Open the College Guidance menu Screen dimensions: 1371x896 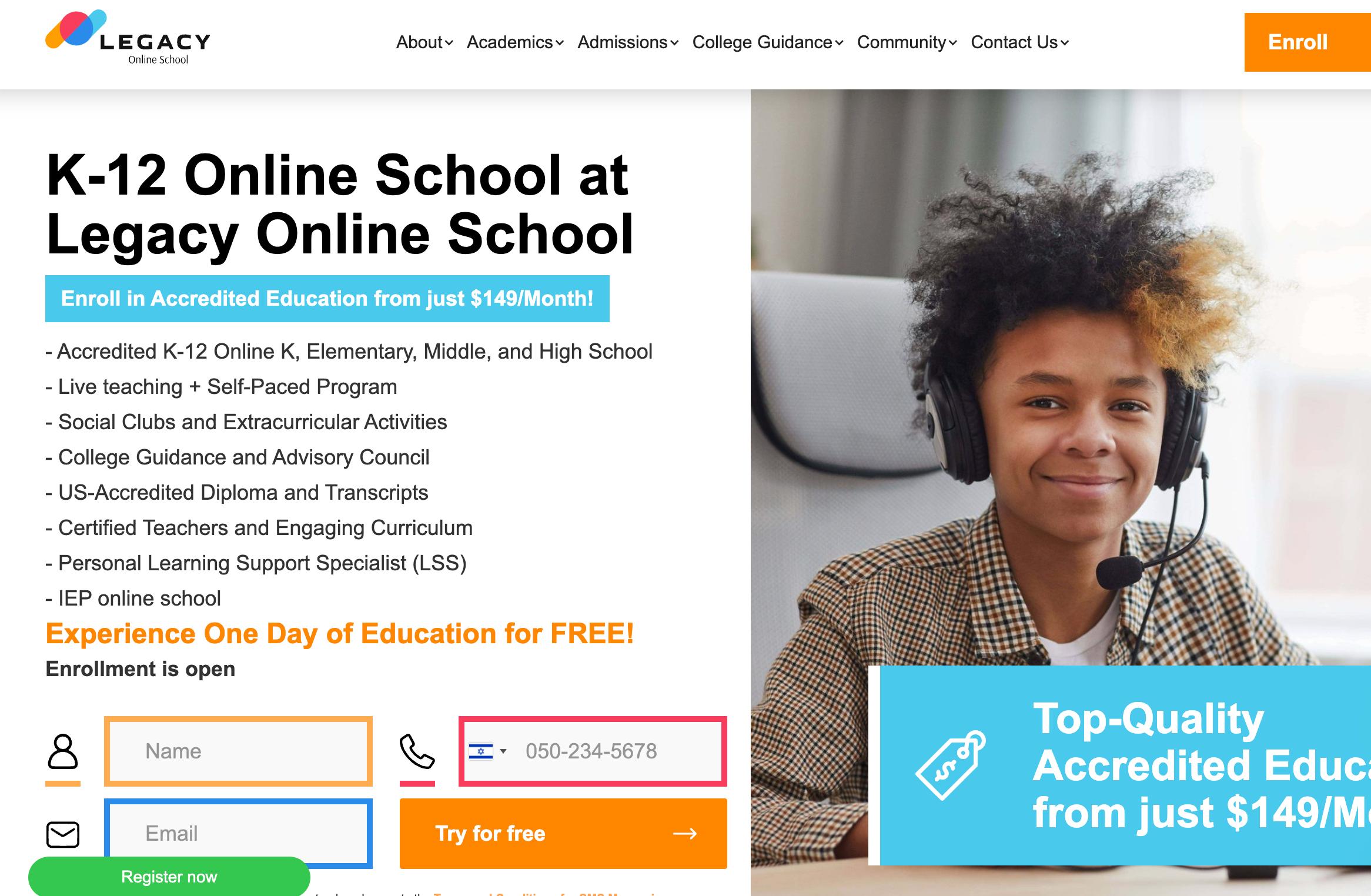click(768, 42)
